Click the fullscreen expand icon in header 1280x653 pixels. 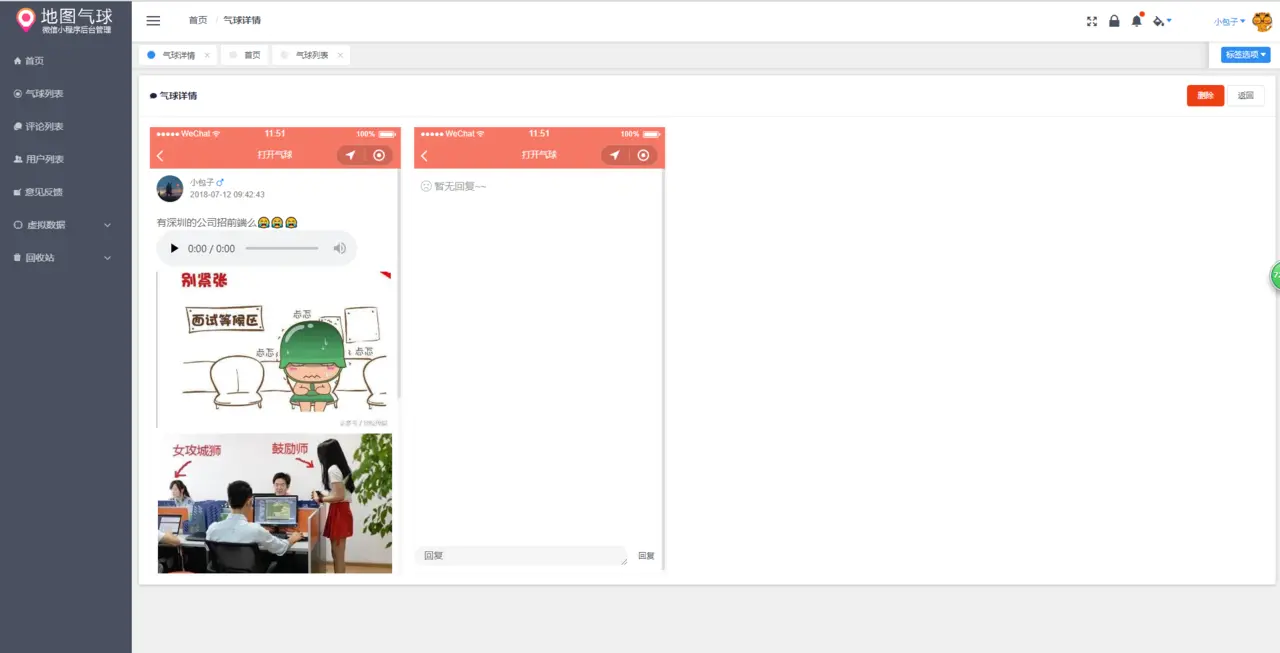click(x=1092, y=20)
